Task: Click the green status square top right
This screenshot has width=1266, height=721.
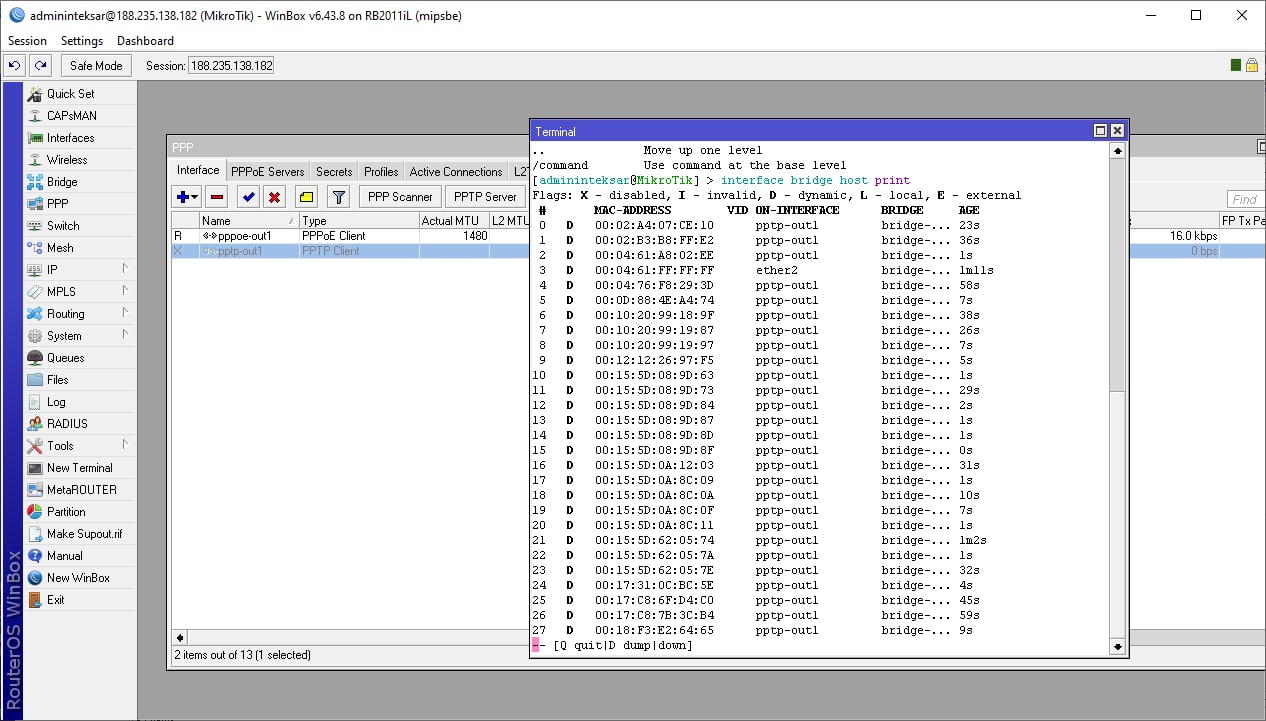Action: coord(1236,65)
